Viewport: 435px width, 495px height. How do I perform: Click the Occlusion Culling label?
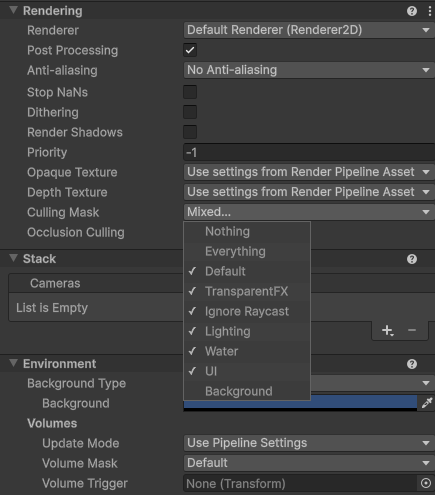(76, 232)
